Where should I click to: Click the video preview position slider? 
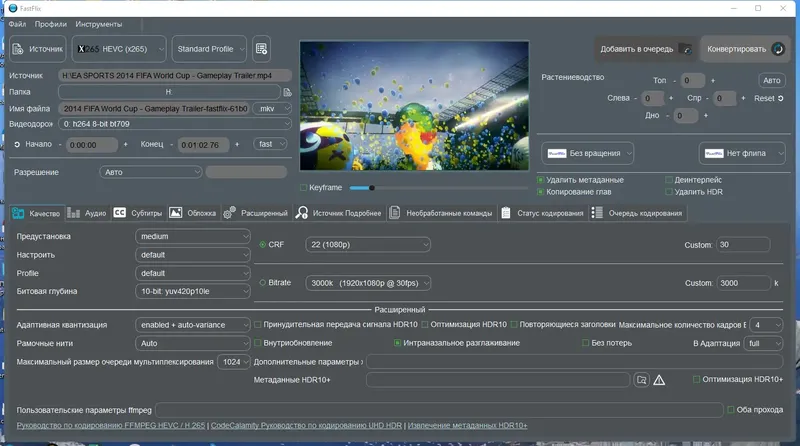373,187
